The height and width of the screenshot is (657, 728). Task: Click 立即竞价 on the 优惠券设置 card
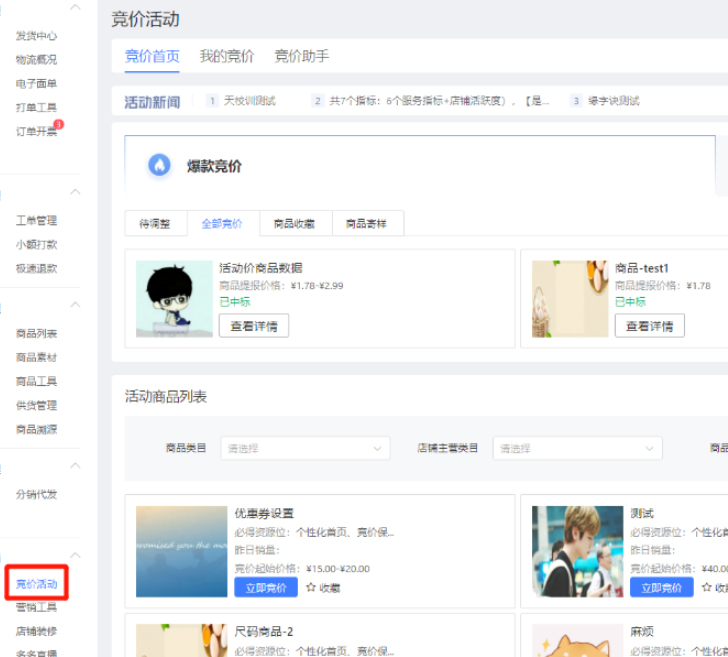tap(266, 588)
